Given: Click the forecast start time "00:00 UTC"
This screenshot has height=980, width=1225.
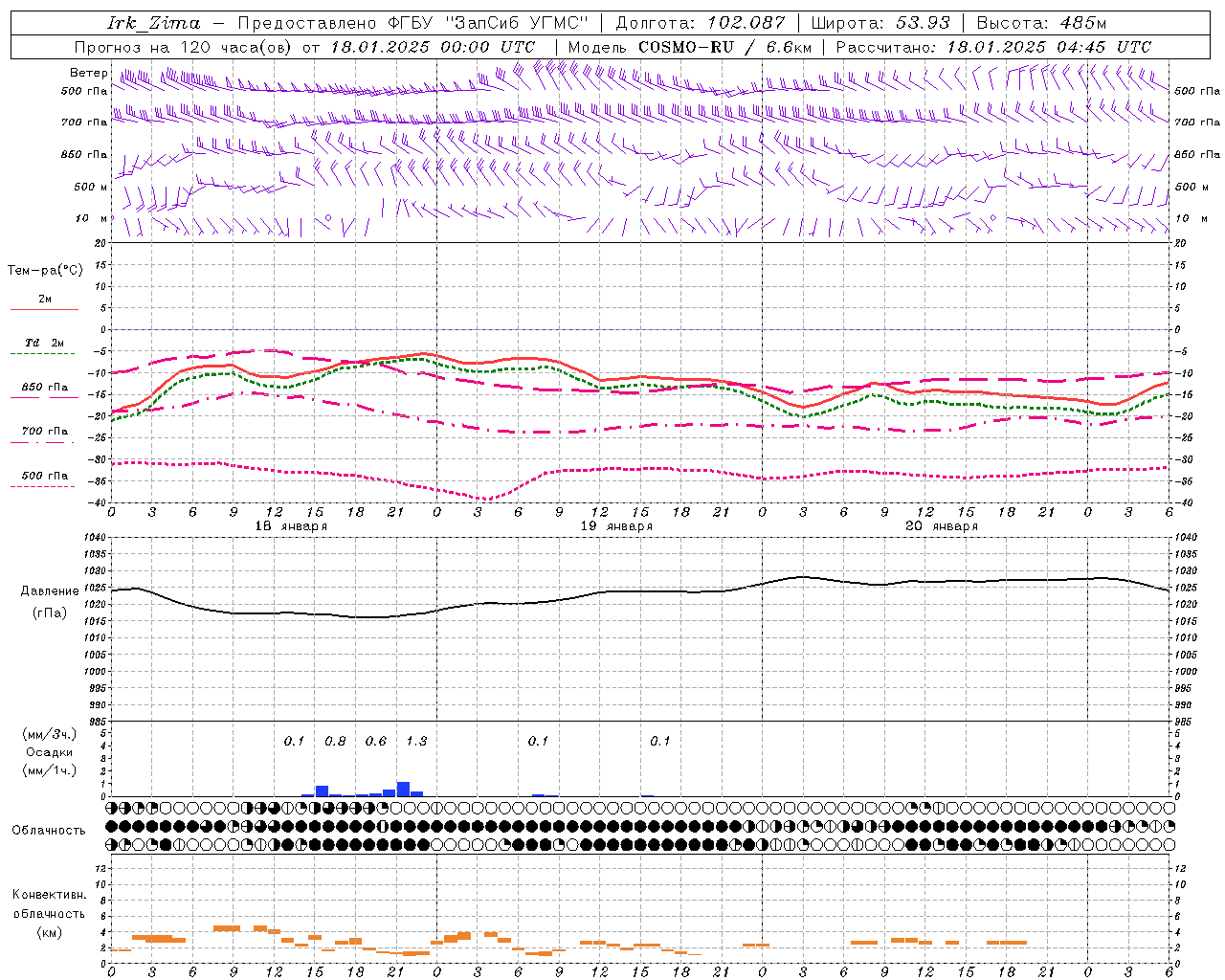Looking at the screenshot, I should (488, 47).
